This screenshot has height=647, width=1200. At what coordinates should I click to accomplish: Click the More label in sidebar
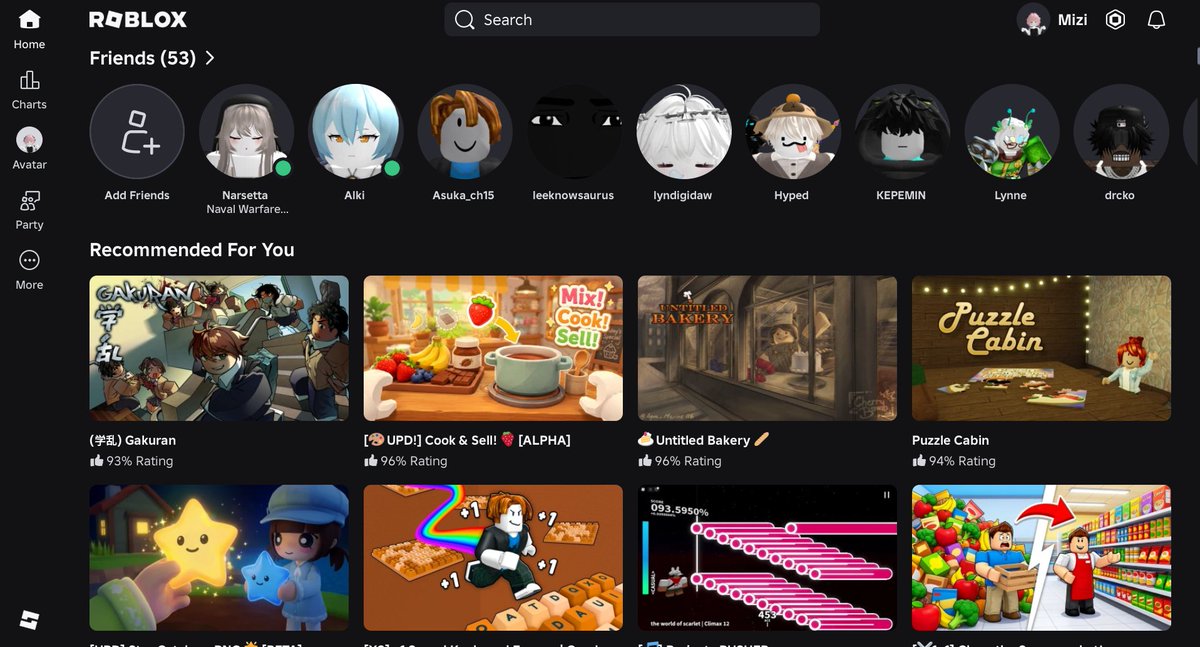click(29, 285)
